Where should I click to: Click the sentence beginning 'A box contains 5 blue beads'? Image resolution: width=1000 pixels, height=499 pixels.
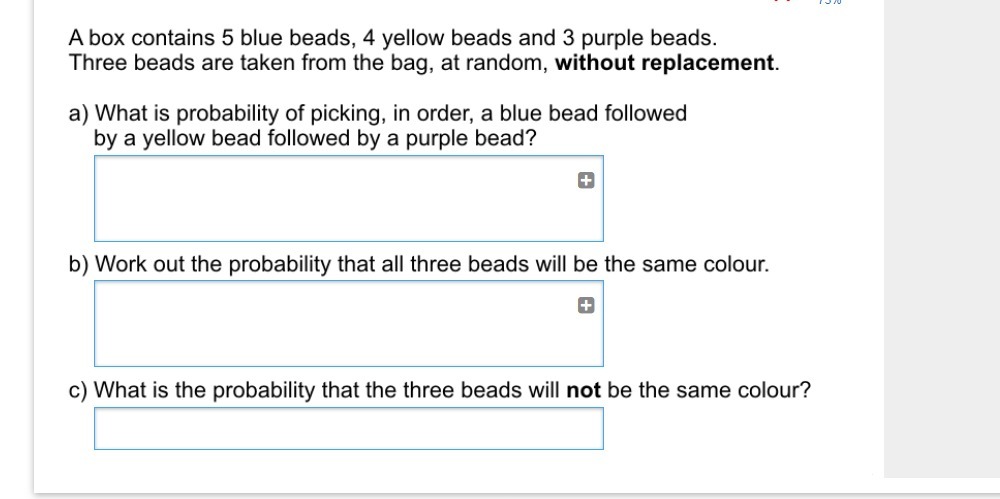click(x=393, y=38)
